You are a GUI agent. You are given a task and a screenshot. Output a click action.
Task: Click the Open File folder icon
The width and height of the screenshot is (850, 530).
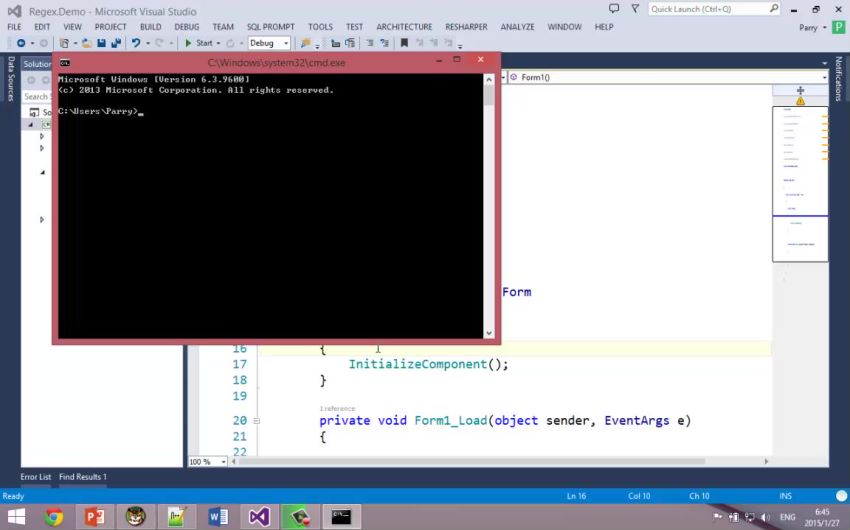(x=87, y=43)
